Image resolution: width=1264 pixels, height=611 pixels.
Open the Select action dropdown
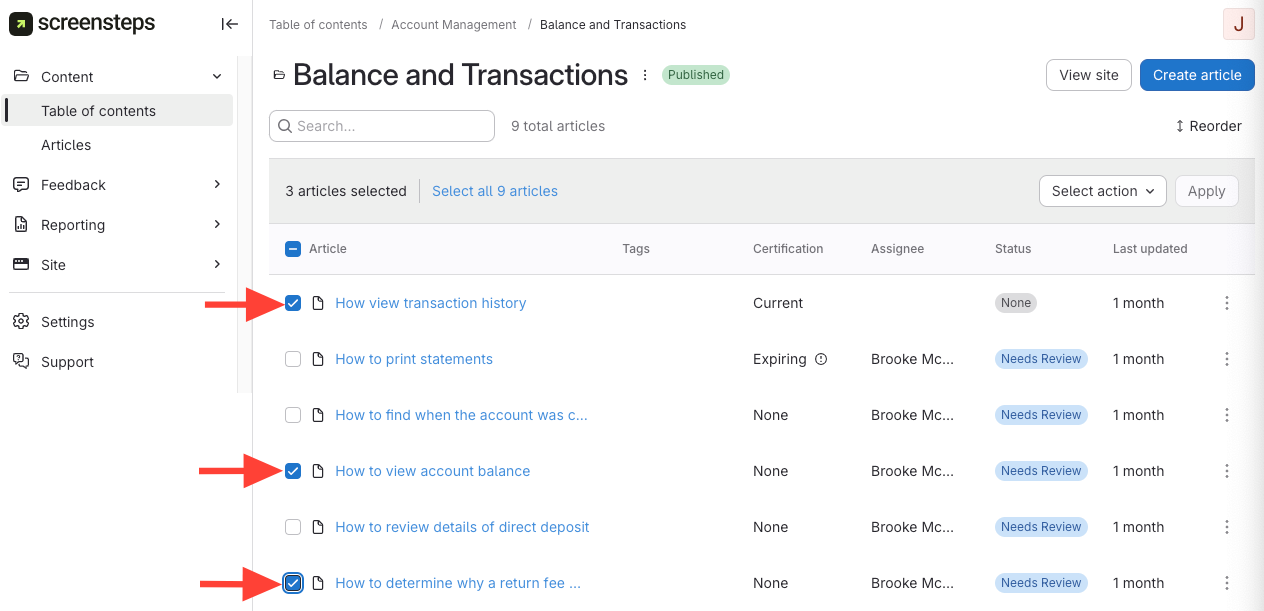coord(1102,191)
